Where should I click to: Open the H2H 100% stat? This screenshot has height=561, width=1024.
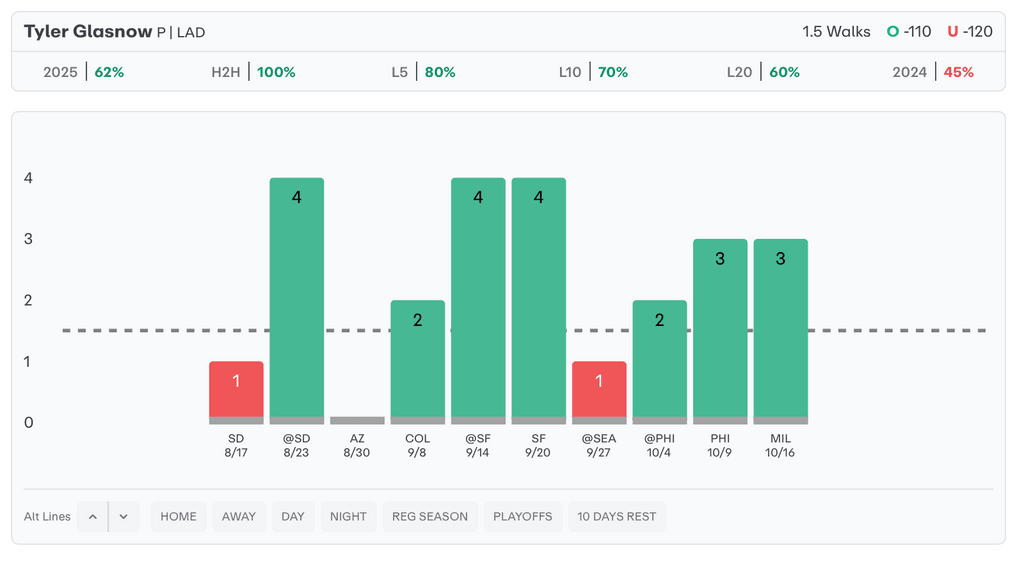coord(253,72)
